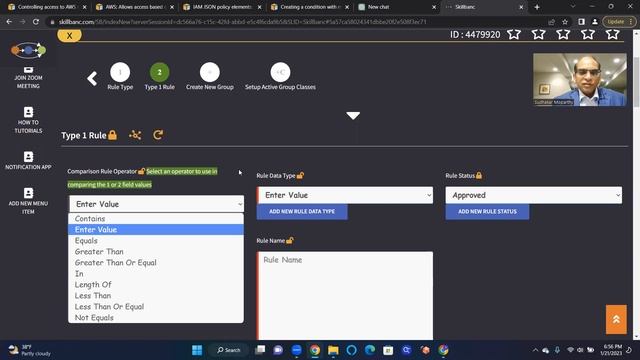640x360 pixels.
Task: Click presenter webcam thumbnail
Action: point(580,80)
